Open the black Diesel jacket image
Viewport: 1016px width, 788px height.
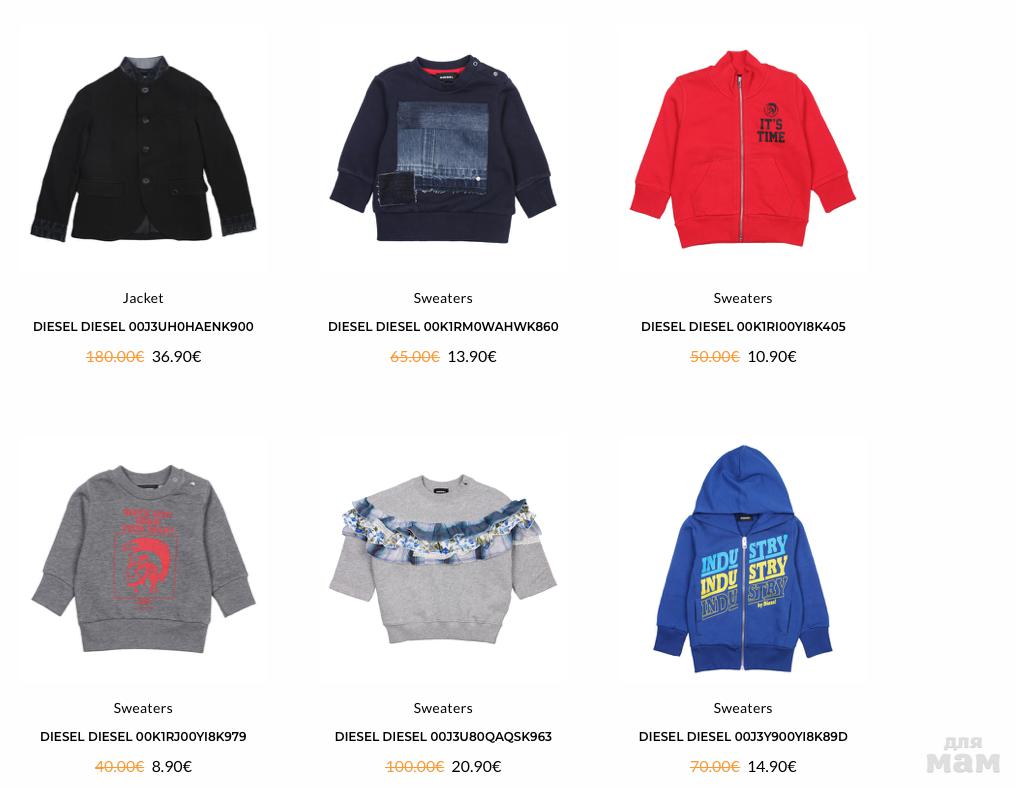click(x=143, y=148)
